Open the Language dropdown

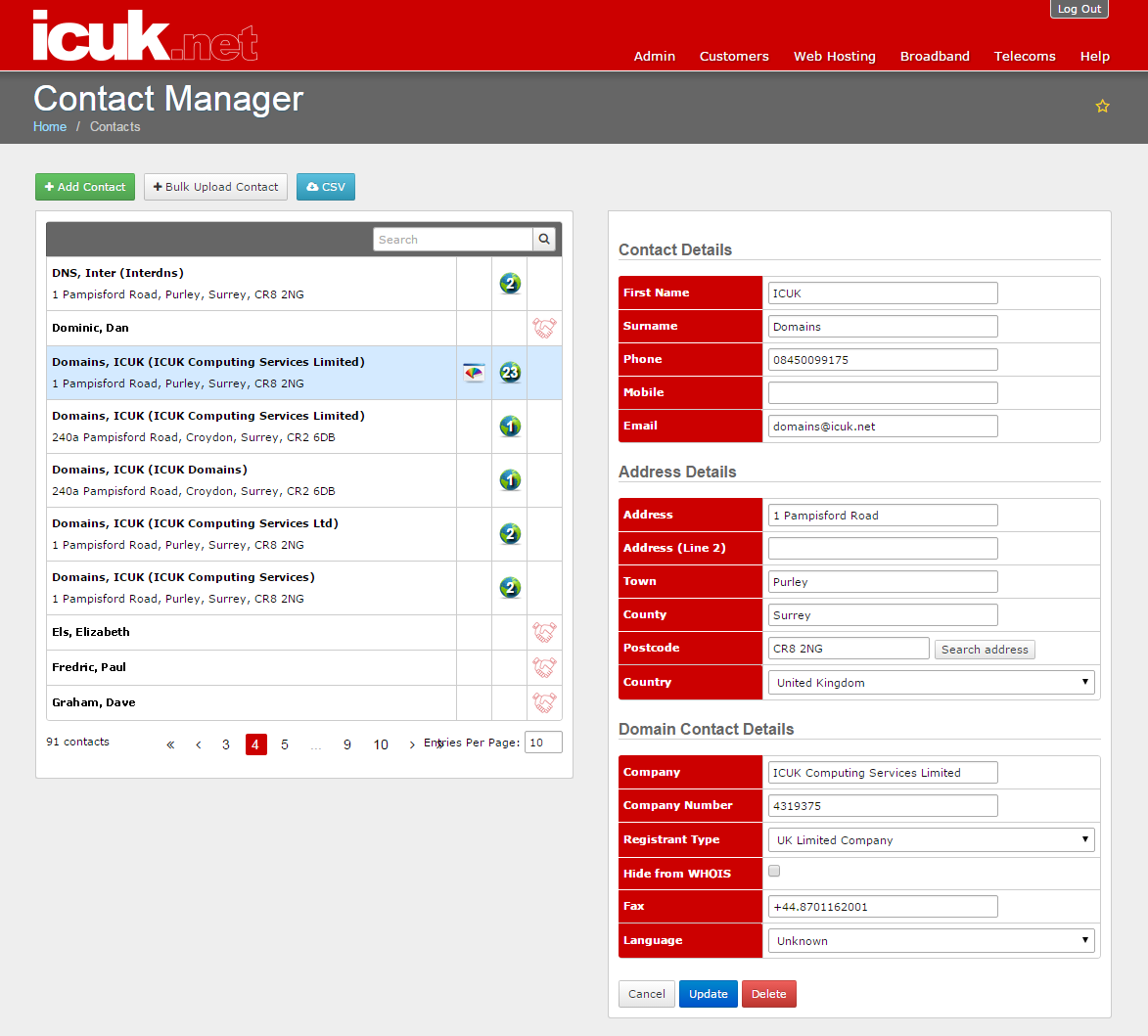click(931, 940)
